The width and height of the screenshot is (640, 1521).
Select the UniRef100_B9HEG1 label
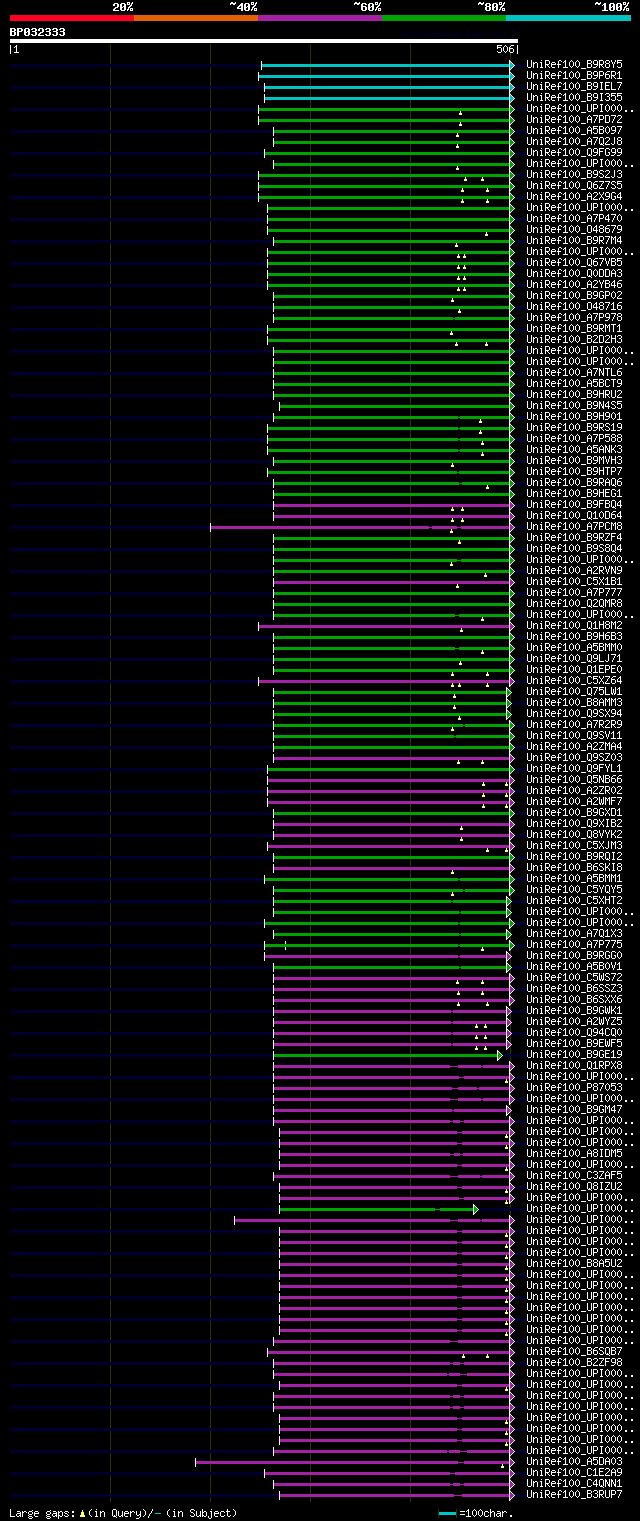tap(574, 493)
